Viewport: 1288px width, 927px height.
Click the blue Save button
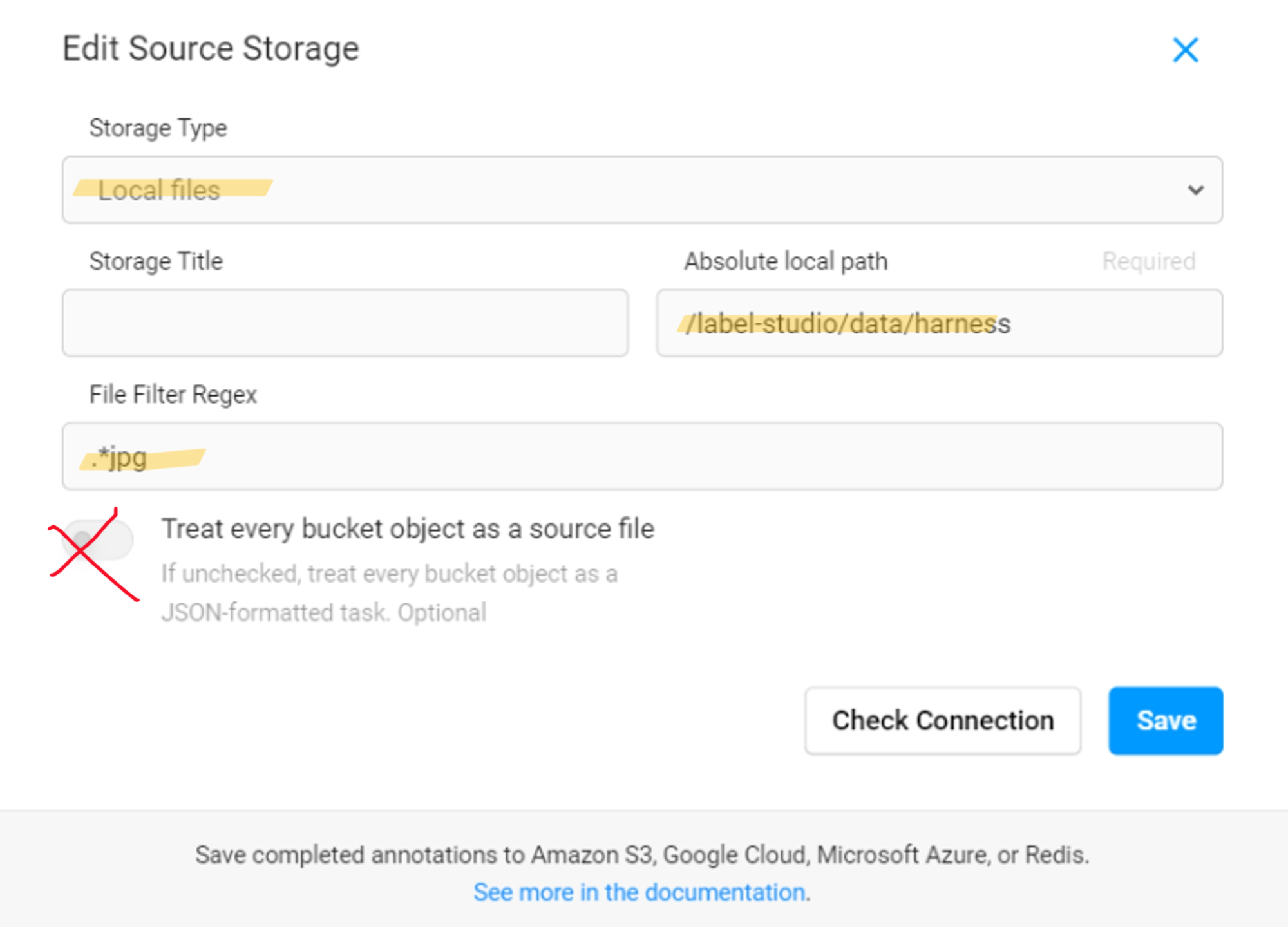coord(1165,720)
